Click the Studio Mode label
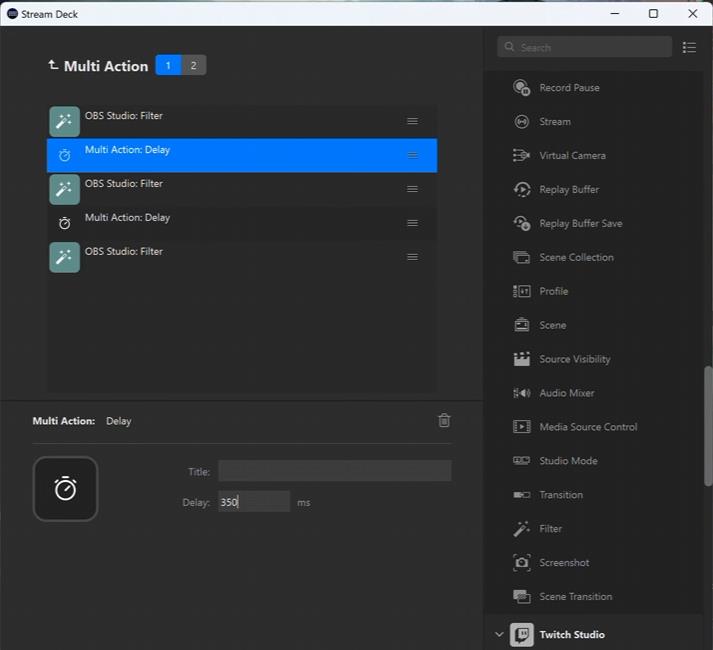This screenshot has width=713, height=650. [568, 461]
